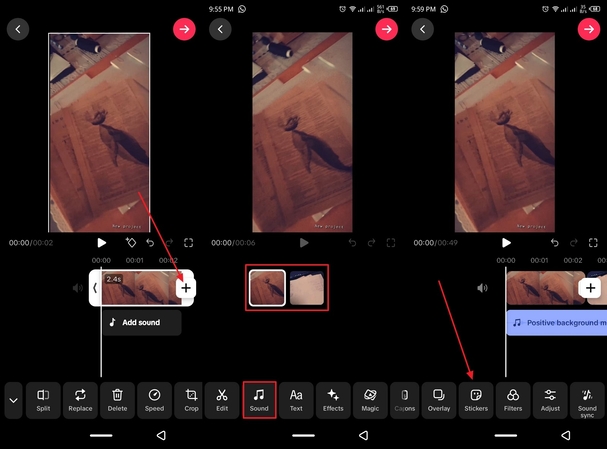The image size is (607, 449).
Task: Add a clip with plus in left timeline
Action: 186,288
